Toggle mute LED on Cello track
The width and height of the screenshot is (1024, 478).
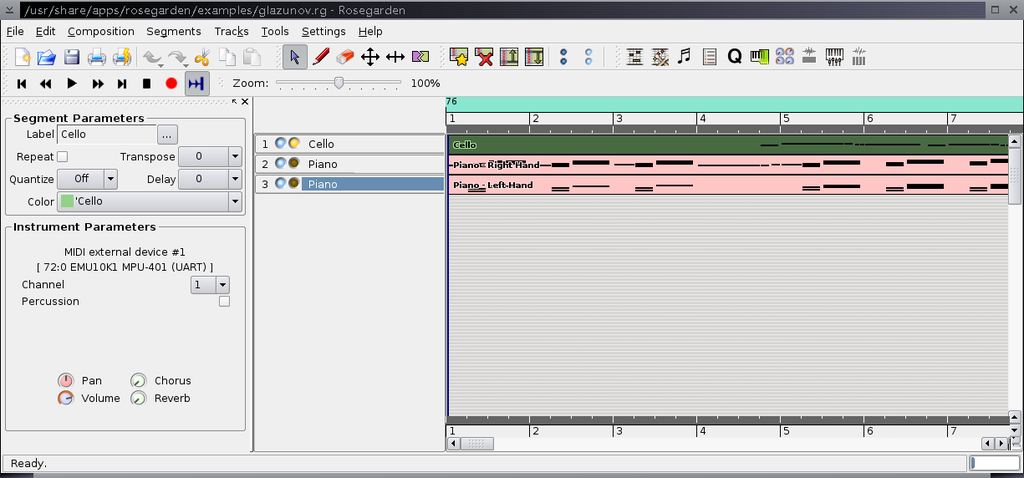[281, 144]
